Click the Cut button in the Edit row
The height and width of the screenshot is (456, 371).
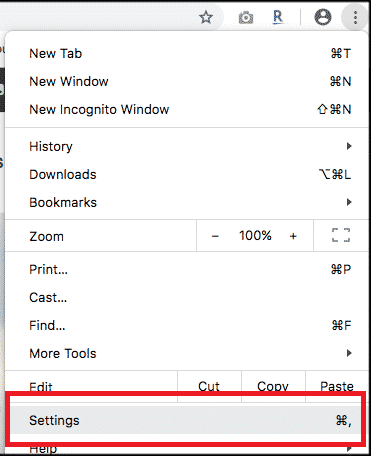pos(209,386)
